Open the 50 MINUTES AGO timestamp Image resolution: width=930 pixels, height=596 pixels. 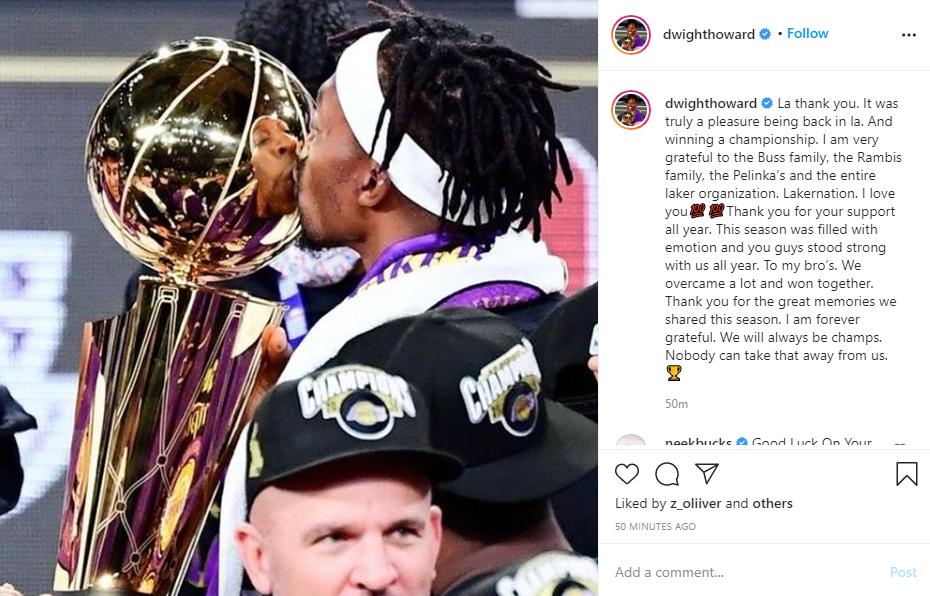click(655, 527)
